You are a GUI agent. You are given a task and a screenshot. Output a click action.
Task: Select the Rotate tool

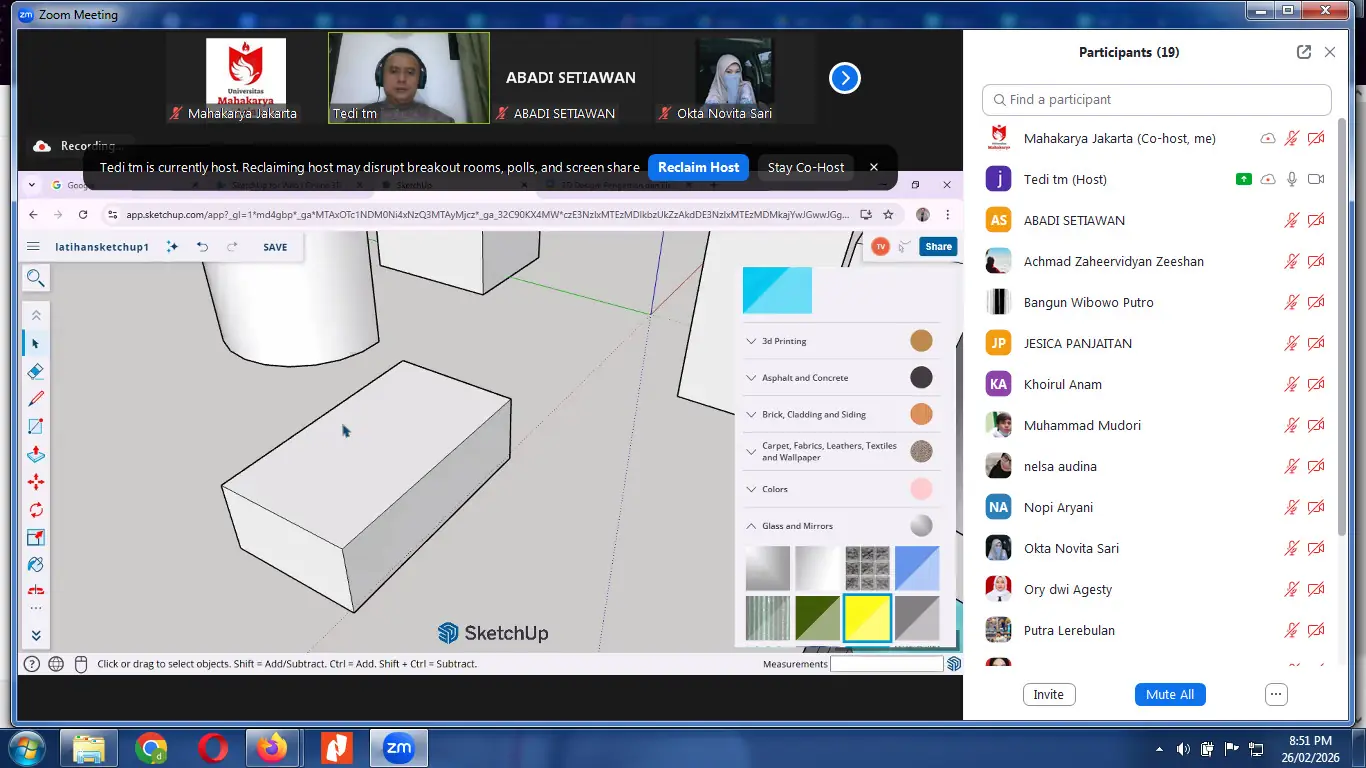[x=36, y=510]
